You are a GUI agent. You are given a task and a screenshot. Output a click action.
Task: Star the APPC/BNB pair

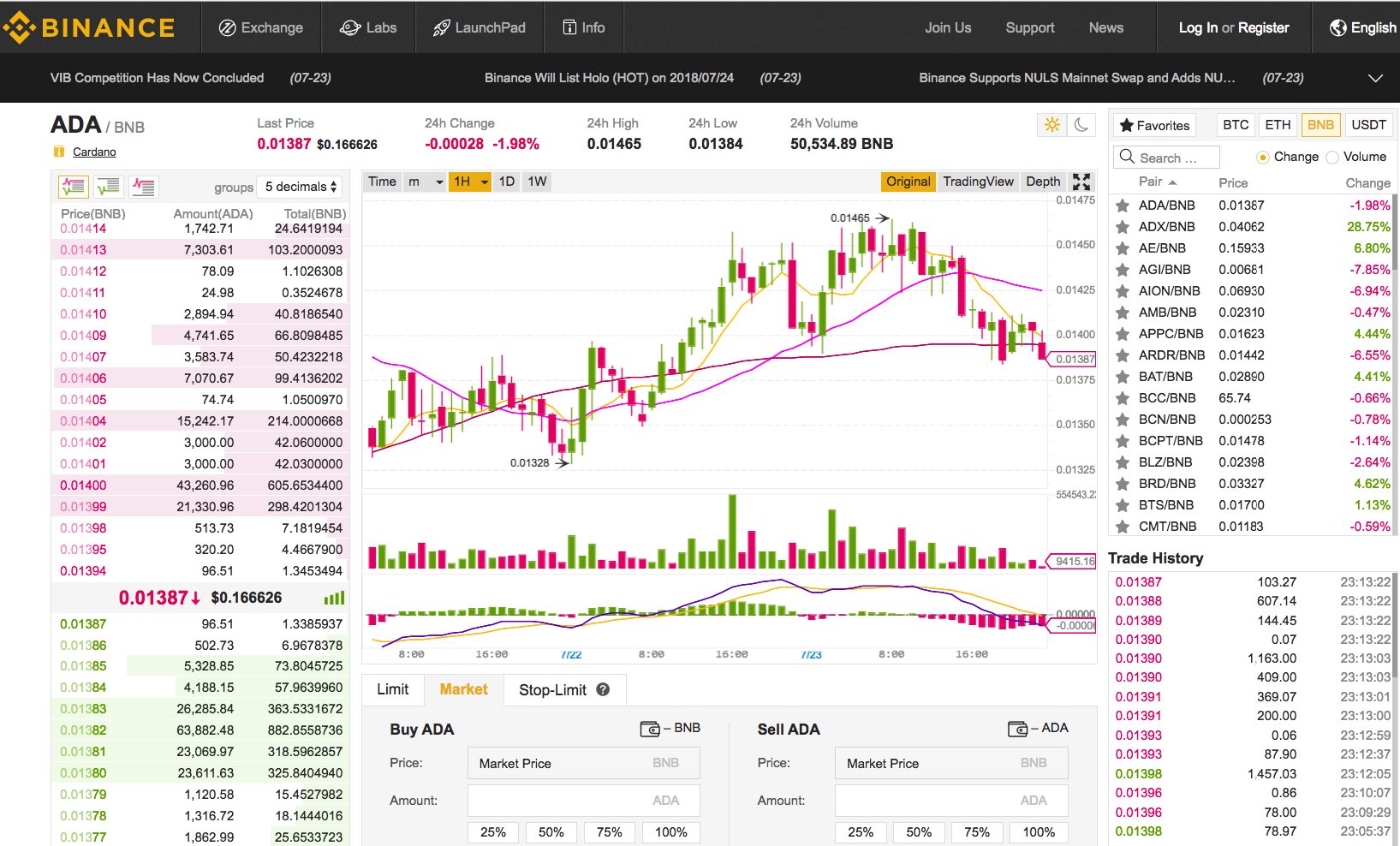(x=1122, y=334)
